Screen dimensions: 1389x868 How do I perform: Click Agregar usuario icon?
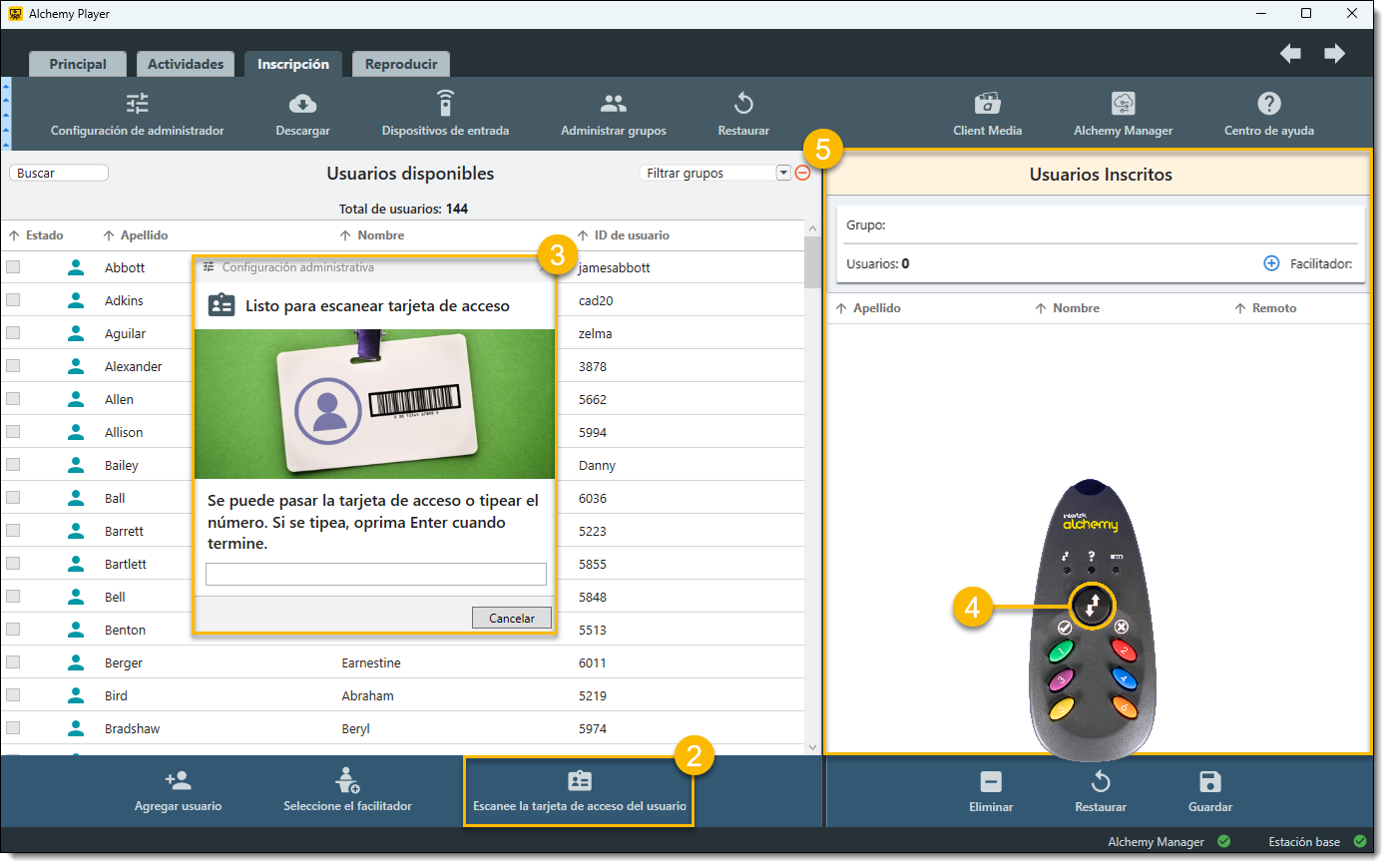tap(179, 780)
